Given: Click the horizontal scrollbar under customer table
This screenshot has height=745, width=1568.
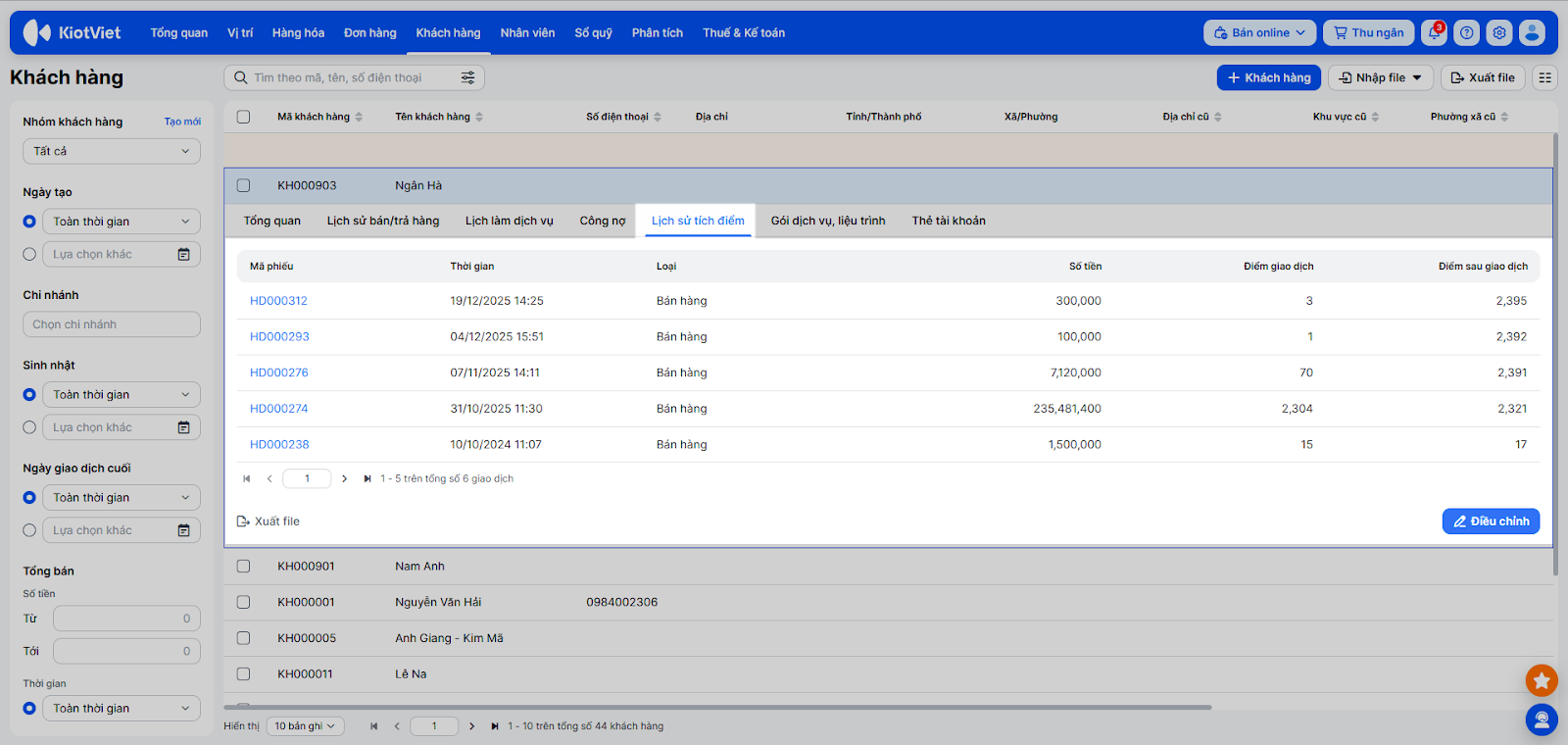Looking at the screenshot, I should point(717,707).
